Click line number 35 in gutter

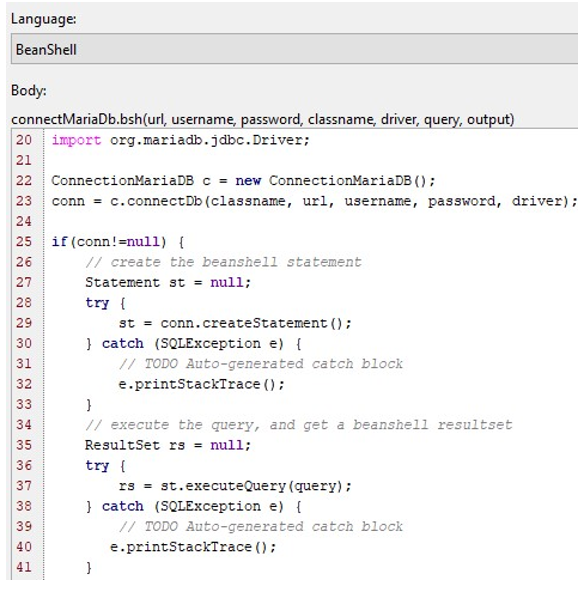click(x=24, y=445)
